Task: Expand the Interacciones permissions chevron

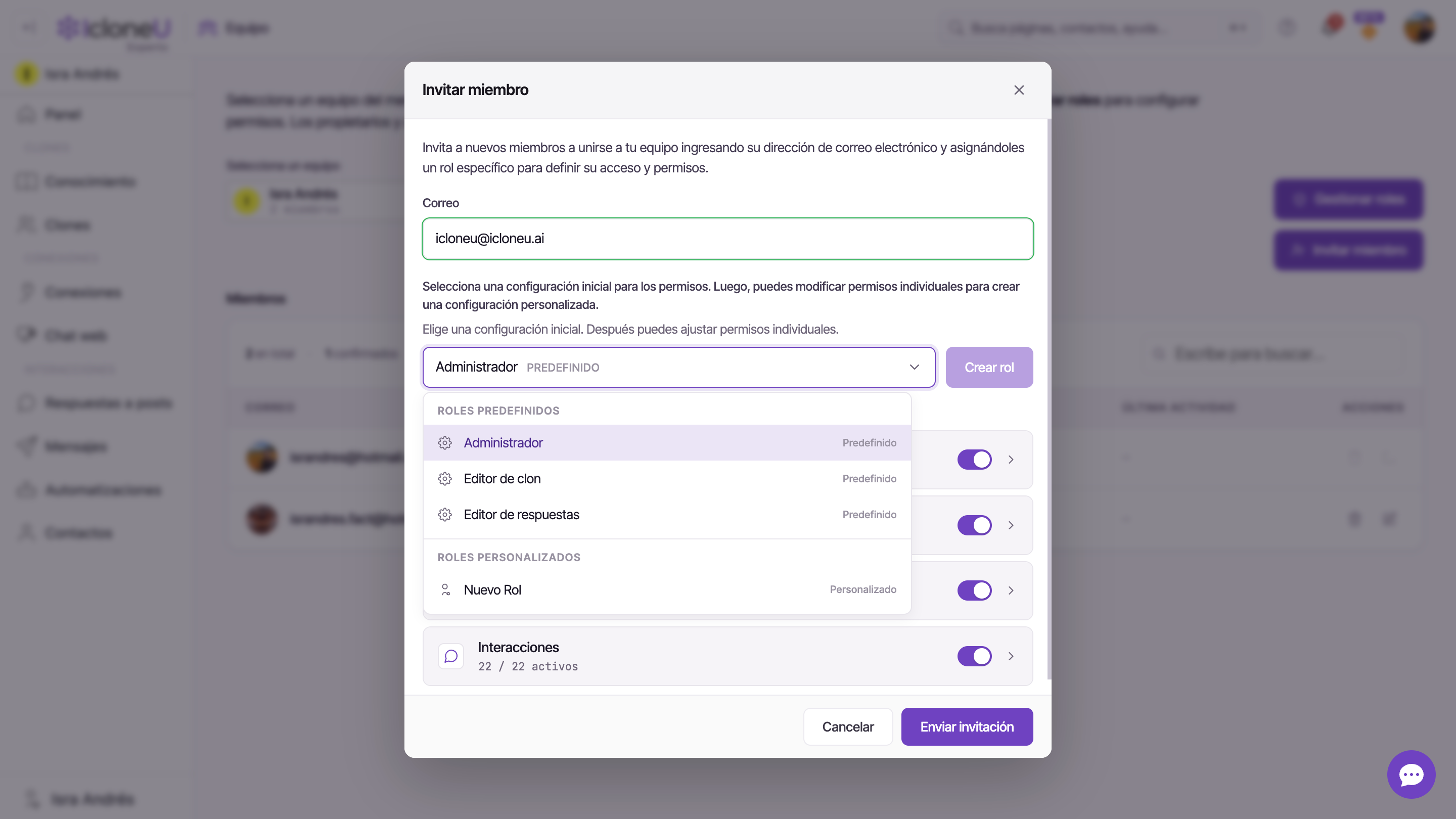Action: pos(1011,656)
